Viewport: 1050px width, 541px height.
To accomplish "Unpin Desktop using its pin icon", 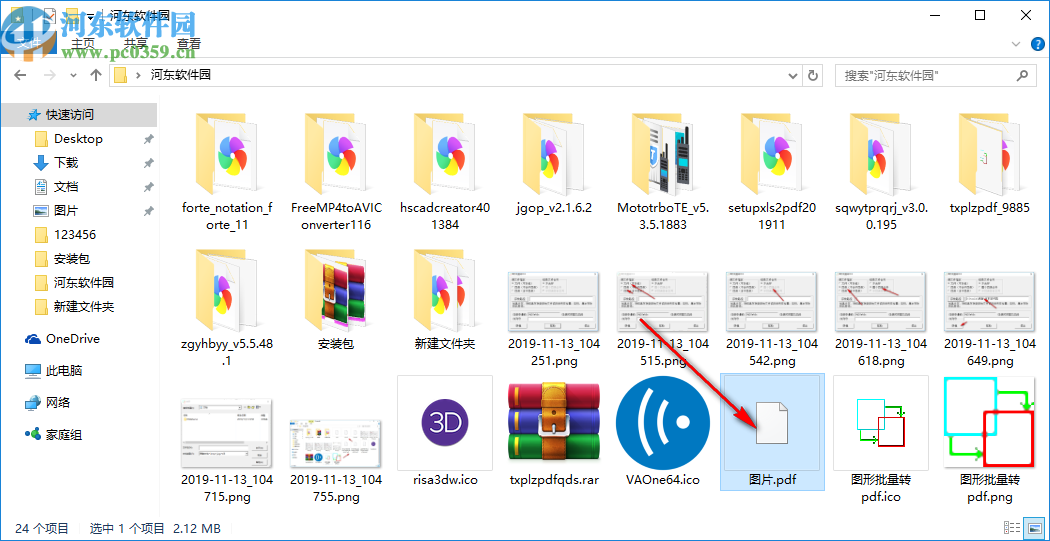I will (149, 139).
